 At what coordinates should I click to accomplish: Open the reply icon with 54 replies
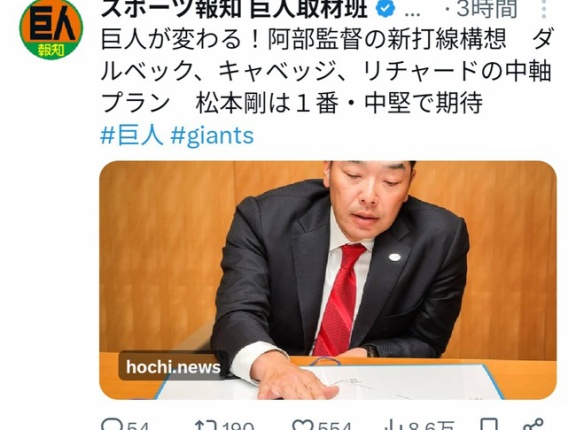point(113,424)
